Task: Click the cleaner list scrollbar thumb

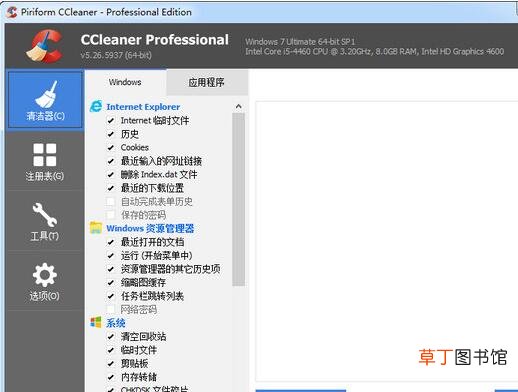Action: coord(238,199)
